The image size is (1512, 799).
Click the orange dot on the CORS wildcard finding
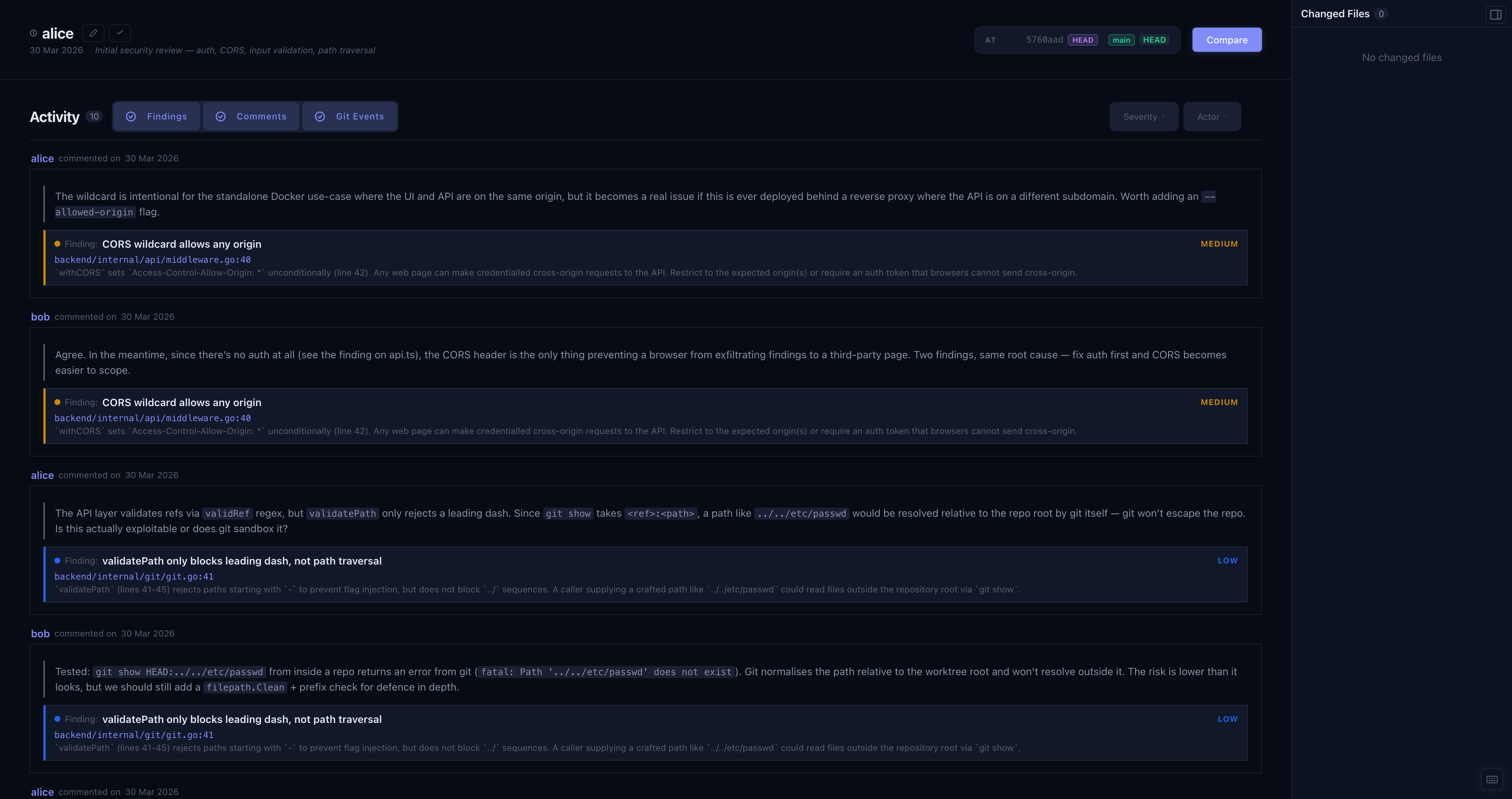click(57, 243)
